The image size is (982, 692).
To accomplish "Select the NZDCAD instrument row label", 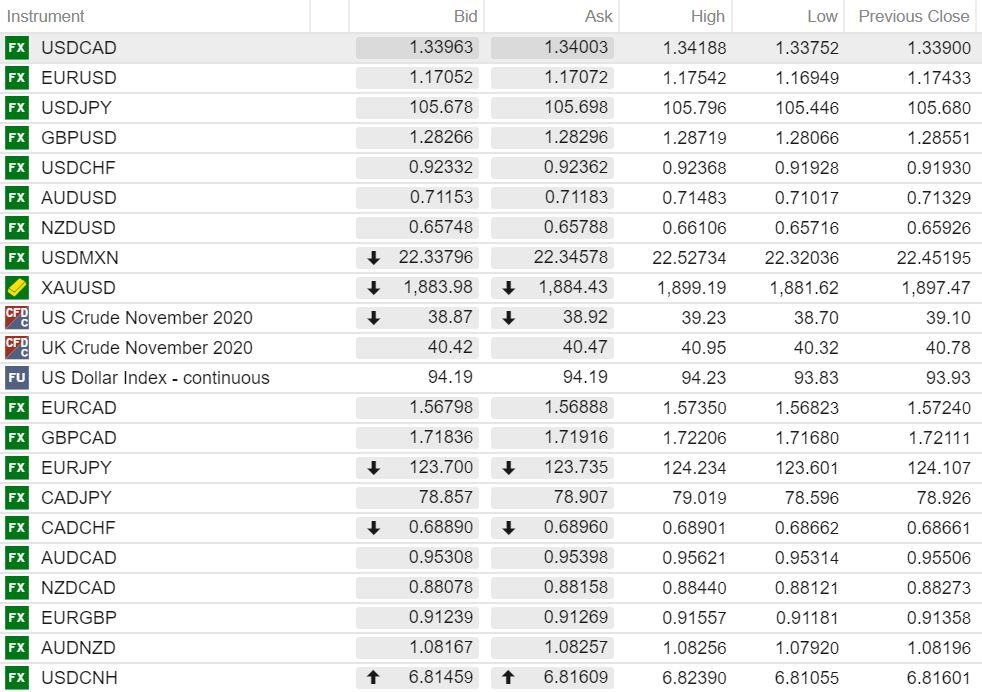I will 78,588.
